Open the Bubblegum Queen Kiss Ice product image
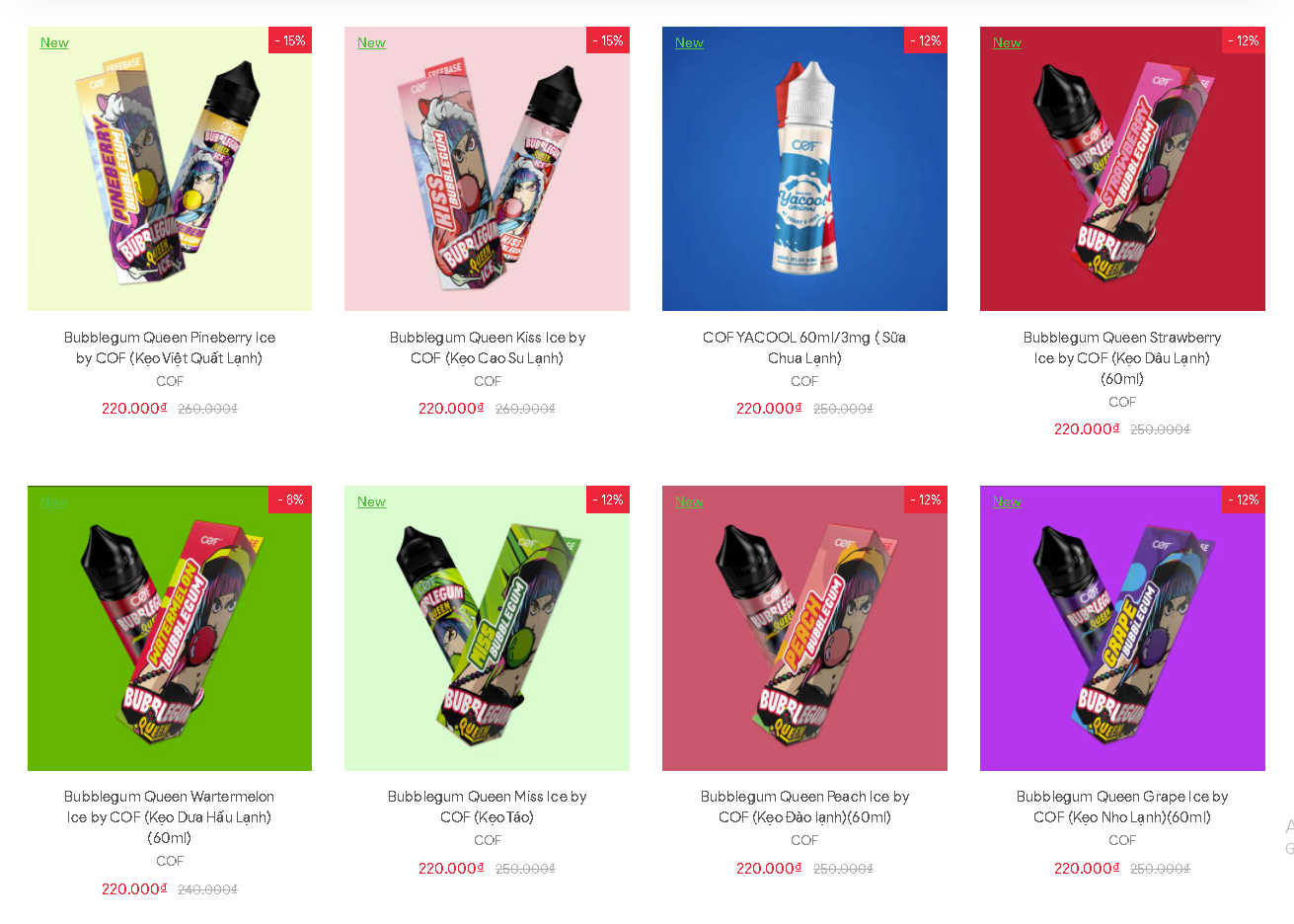Viewport: 1294px width, 924px height. coord(487,169)
